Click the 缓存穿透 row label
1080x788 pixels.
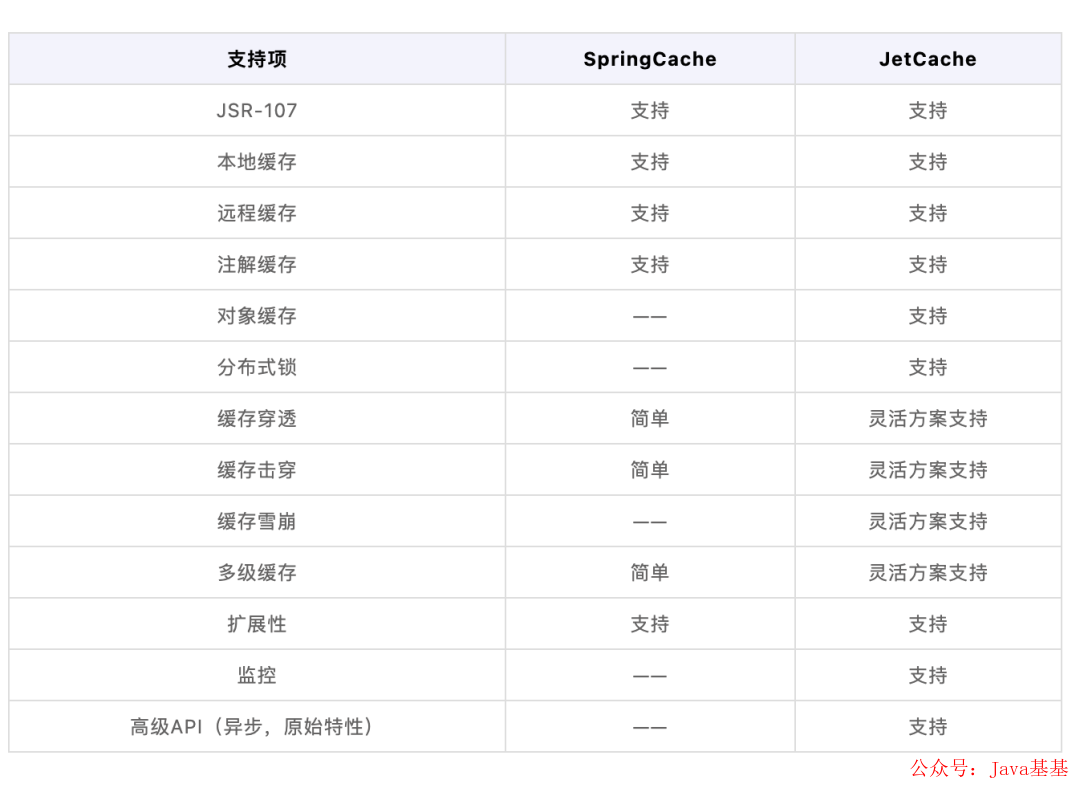[257, 418]
